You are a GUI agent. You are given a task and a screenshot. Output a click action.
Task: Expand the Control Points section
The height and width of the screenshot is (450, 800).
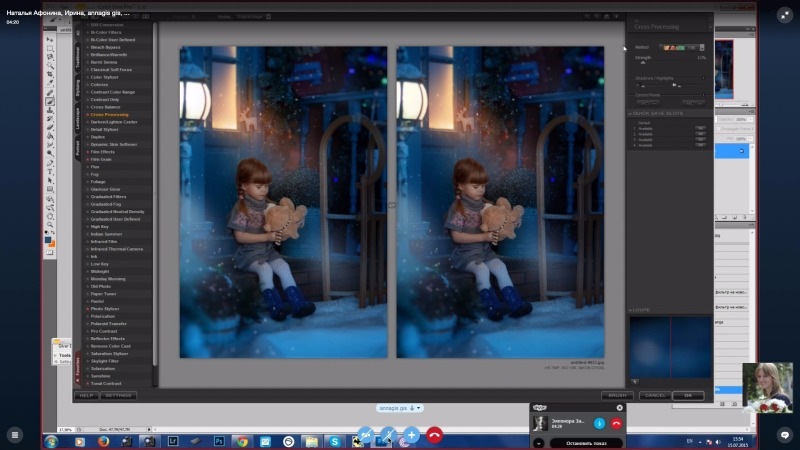pyautogui.click(x=703, y=95)
